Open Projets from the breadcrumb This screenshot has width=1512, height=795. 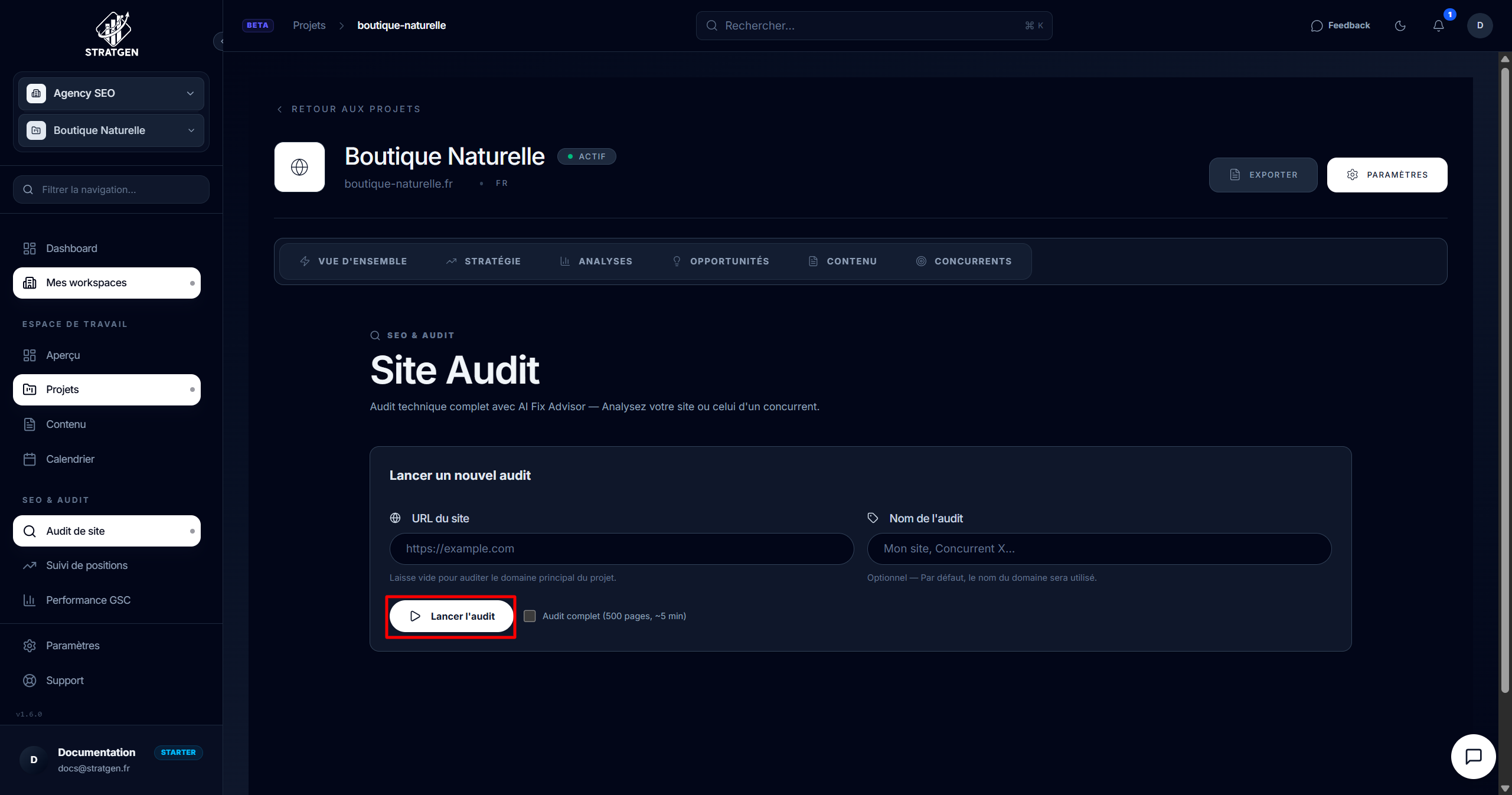(x=309, y=25)
